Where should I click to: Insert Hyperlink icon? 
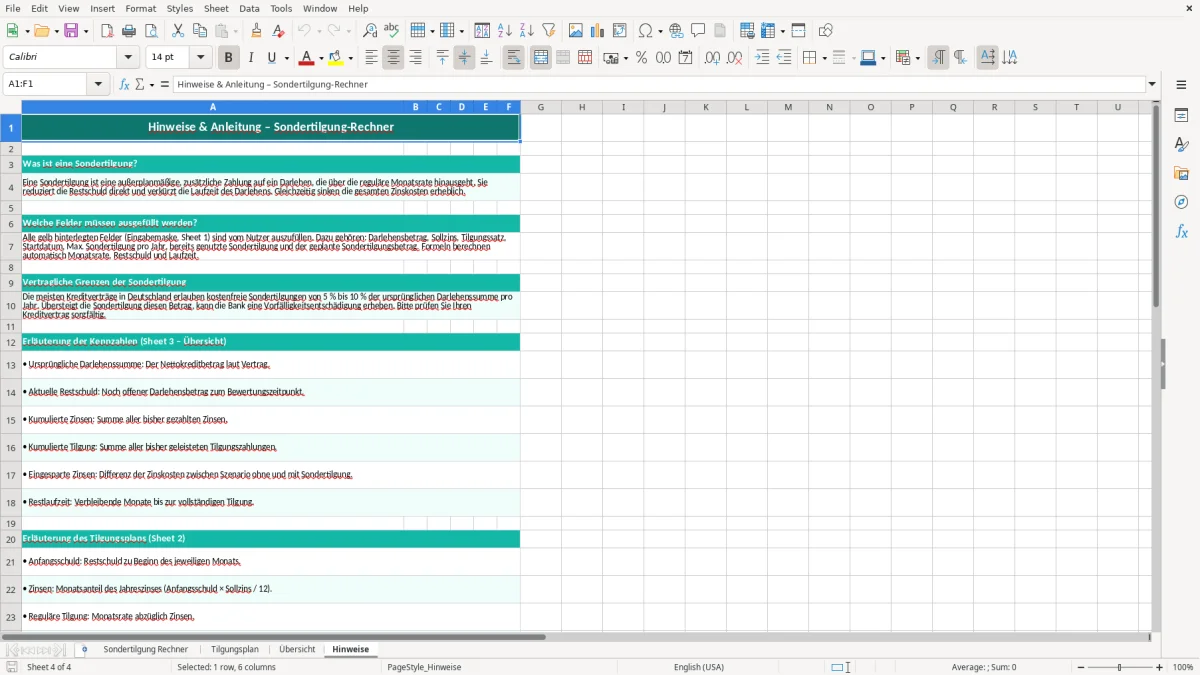tap(677, 31)
